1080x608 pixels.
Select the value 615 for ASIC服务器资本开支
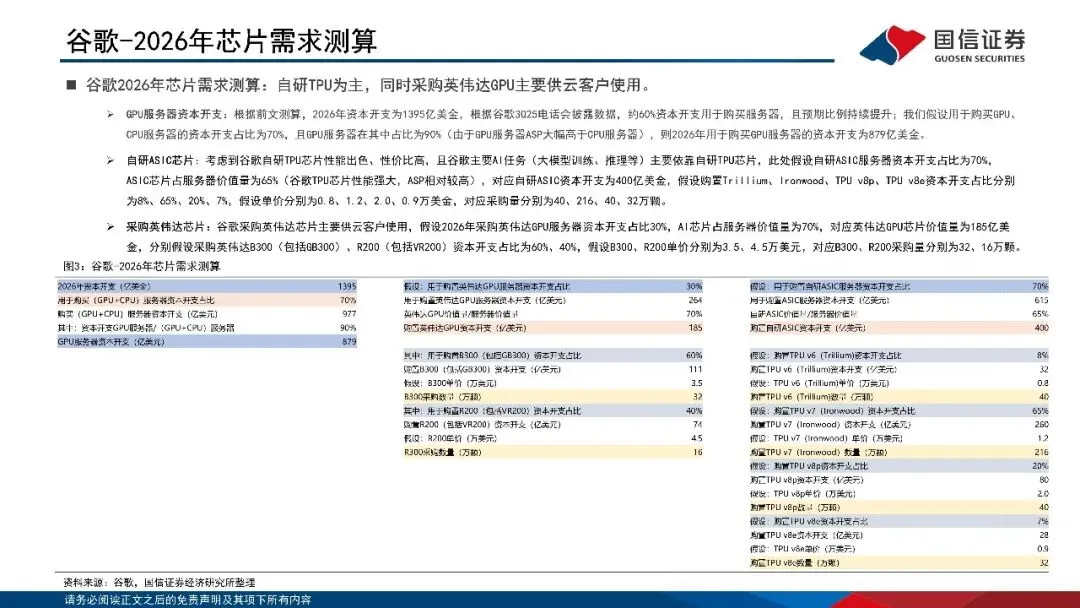pyautogui.click(x=1041, y=300)
